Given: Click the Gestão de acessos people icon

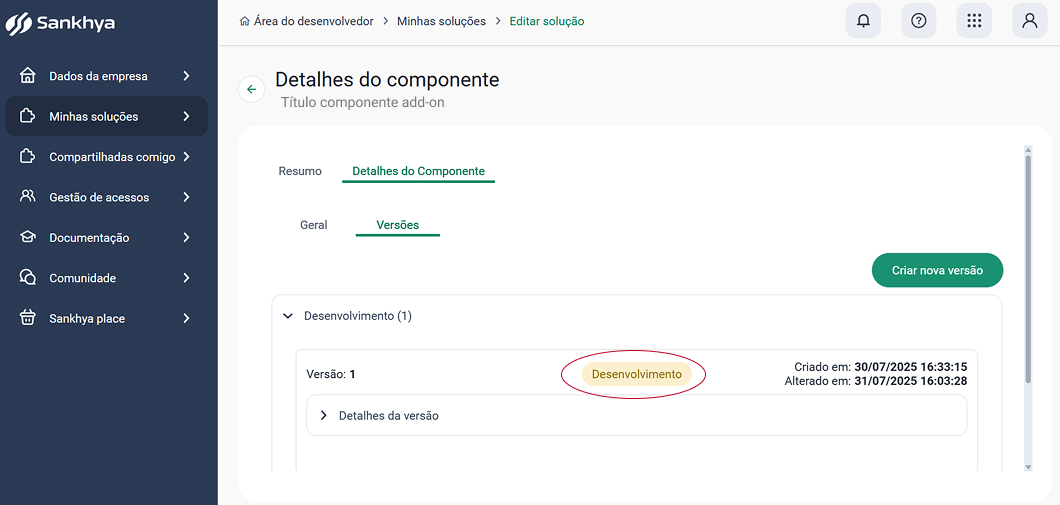Looking at the screenshot, I should tap(27, 197).
